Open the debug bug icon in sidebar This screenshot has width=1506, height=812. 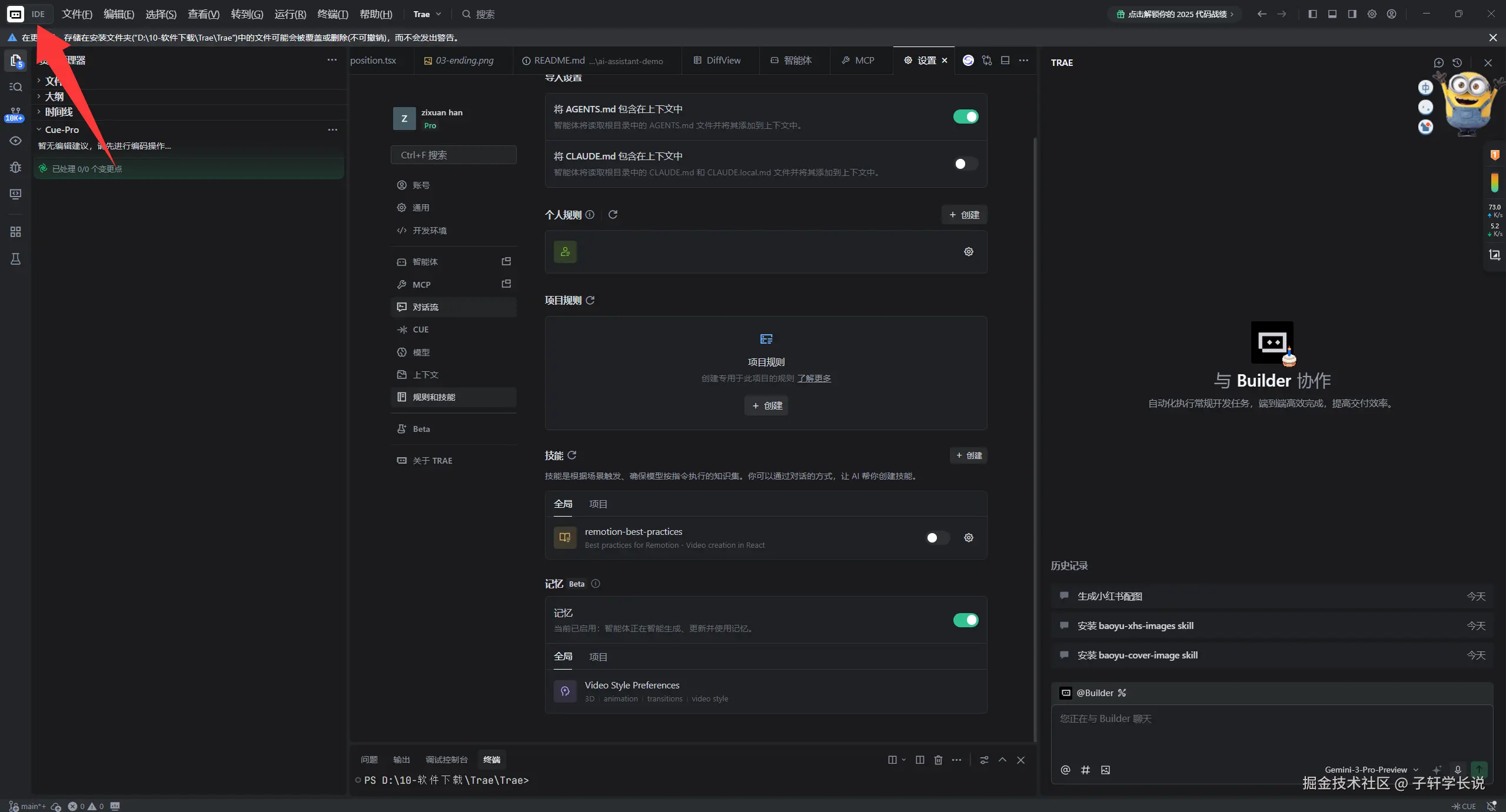pos(15,168)
